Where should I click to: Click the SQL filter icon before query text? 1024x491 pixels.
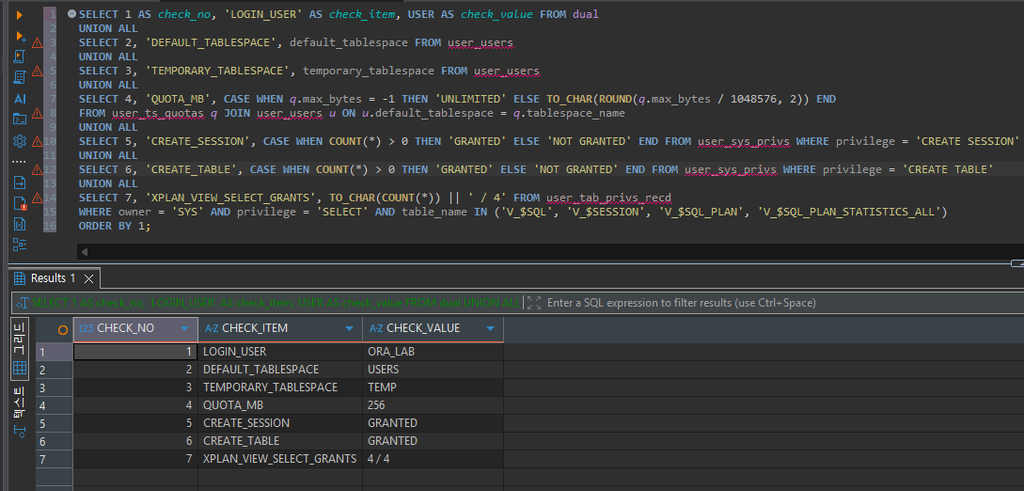24,302
